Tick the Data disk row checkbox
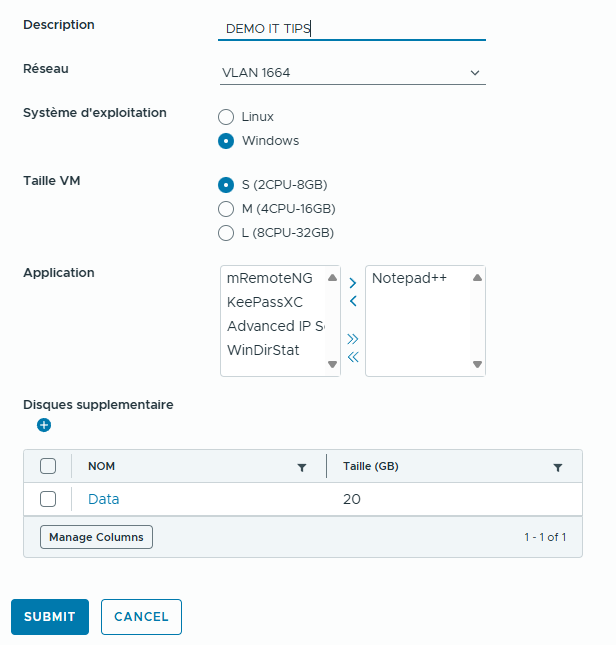The width and height of the screenshot is (616, 645). (48, 499)
